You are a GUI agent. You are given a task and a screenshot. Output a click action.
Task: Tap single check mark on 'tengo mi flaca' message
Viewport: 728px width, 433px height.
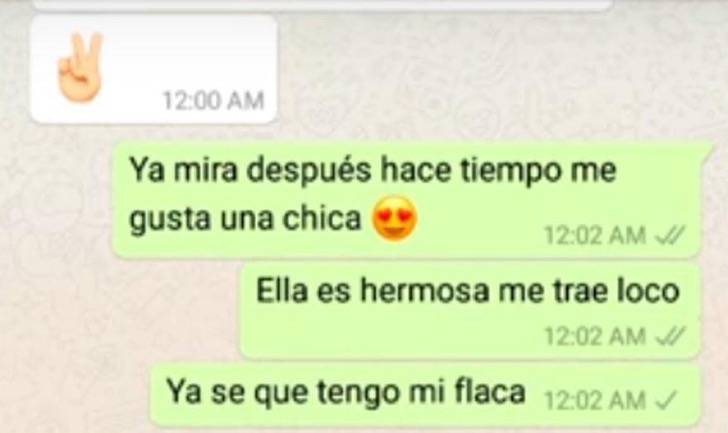666,400
